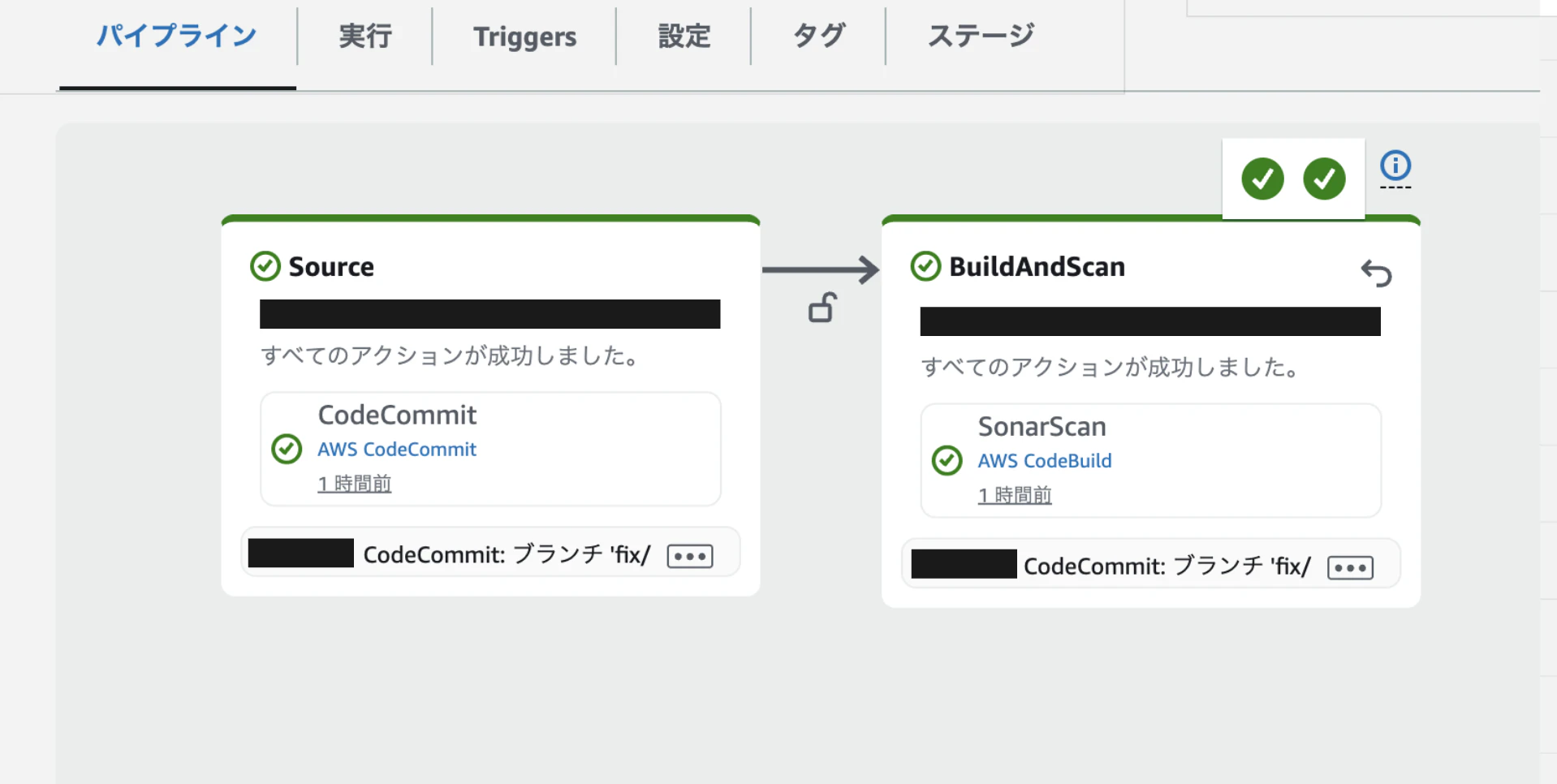
Task: Switch to the パイプライン tab
Action: click(x=177, y=36)
